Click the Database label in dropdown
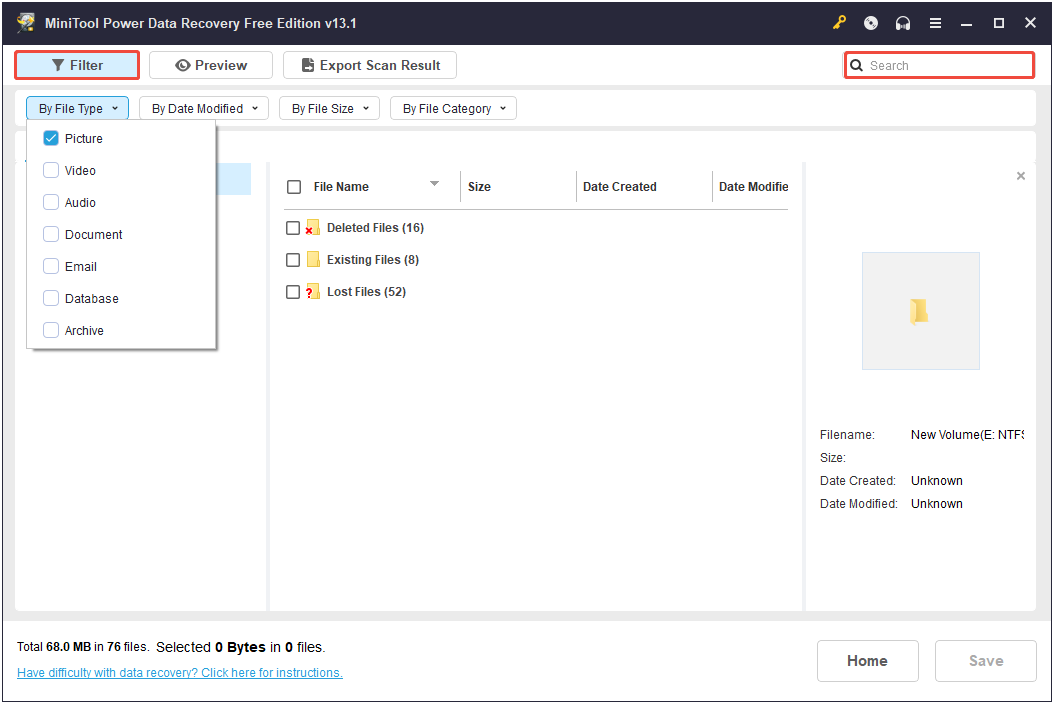 (x=92, y=299)
